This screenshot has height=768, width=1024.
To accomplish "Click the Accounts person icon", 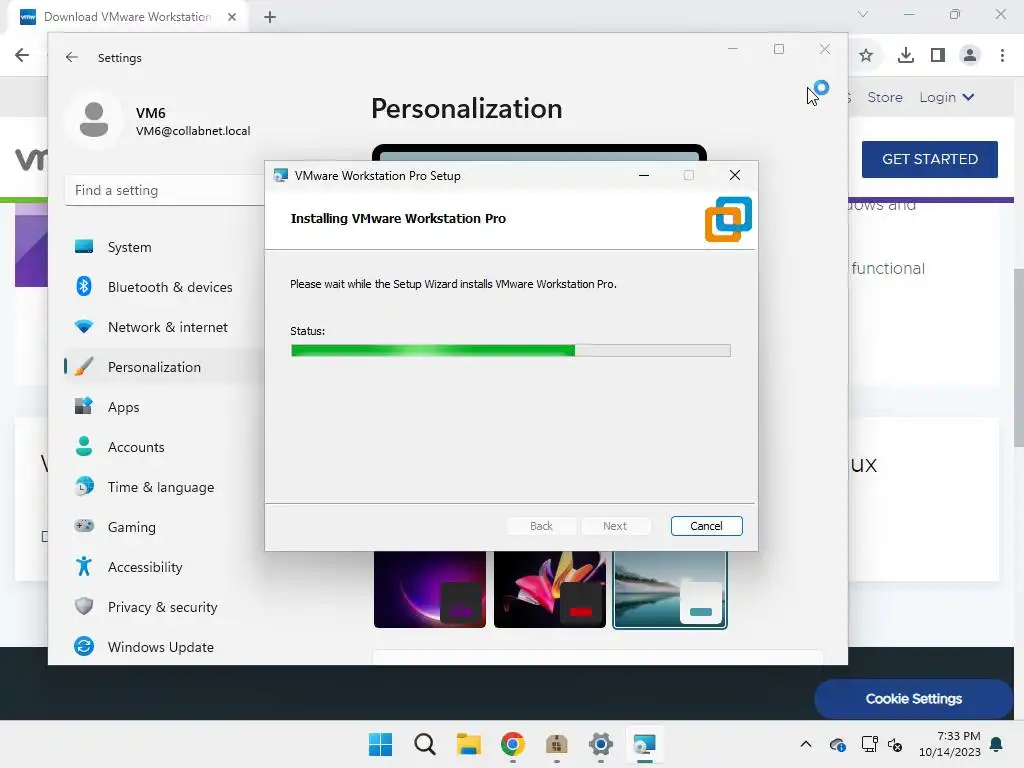I will point(84,446).
